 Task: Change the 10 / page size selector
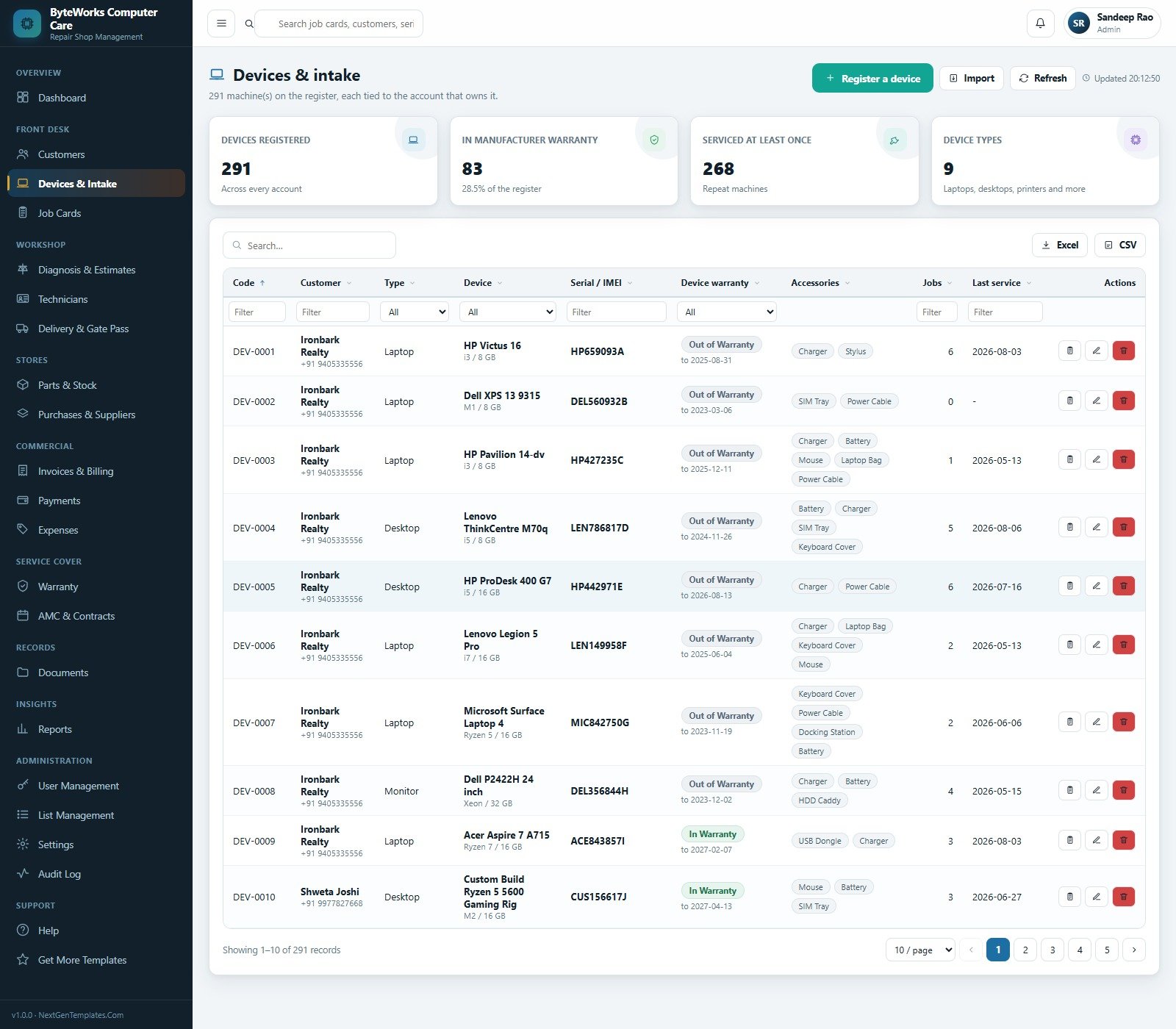pyautogui.click(x=920, y=950)
